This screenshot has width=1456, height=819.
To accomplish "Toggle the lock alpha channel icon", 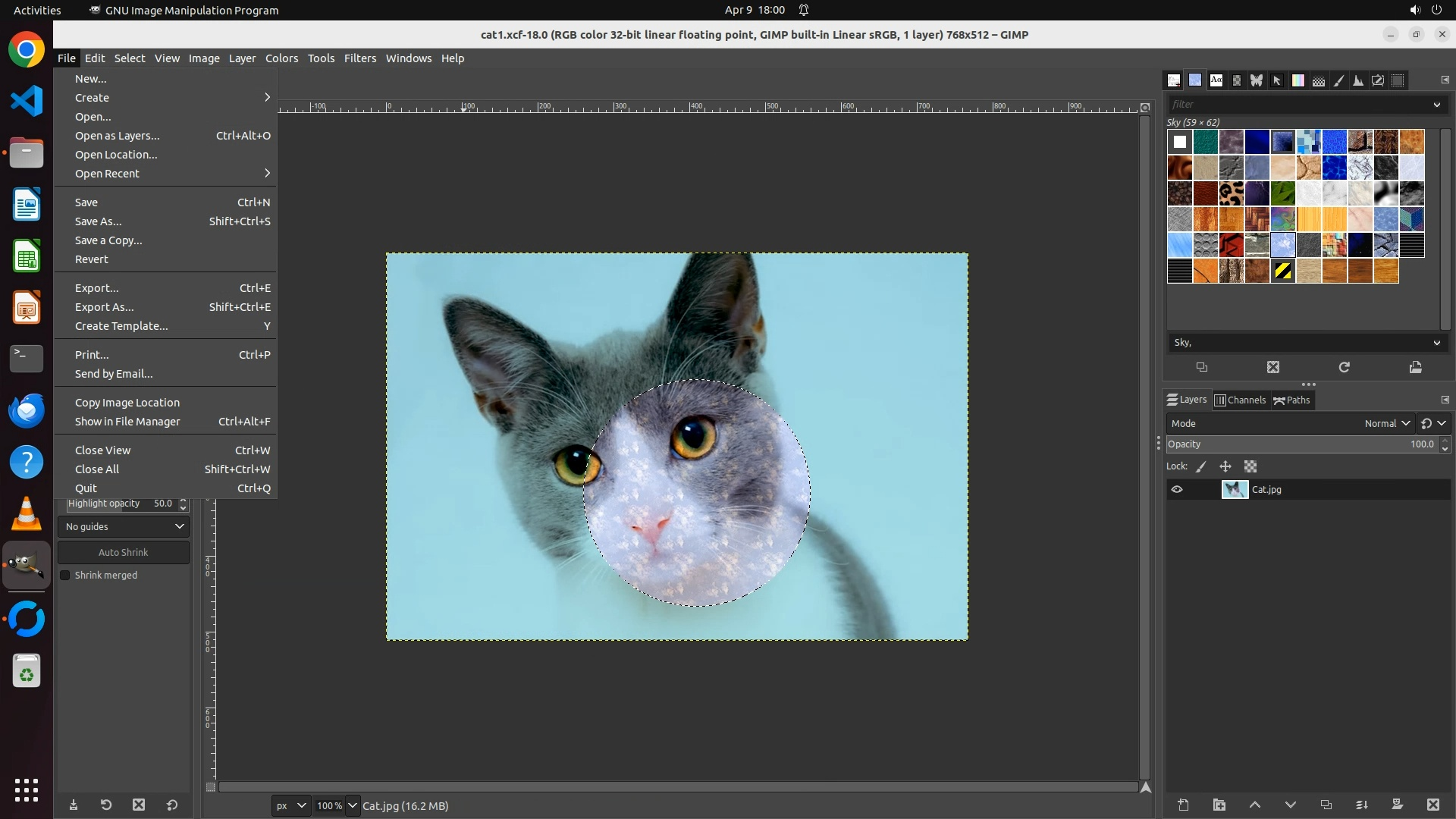I will click(x=1250, y=467).
